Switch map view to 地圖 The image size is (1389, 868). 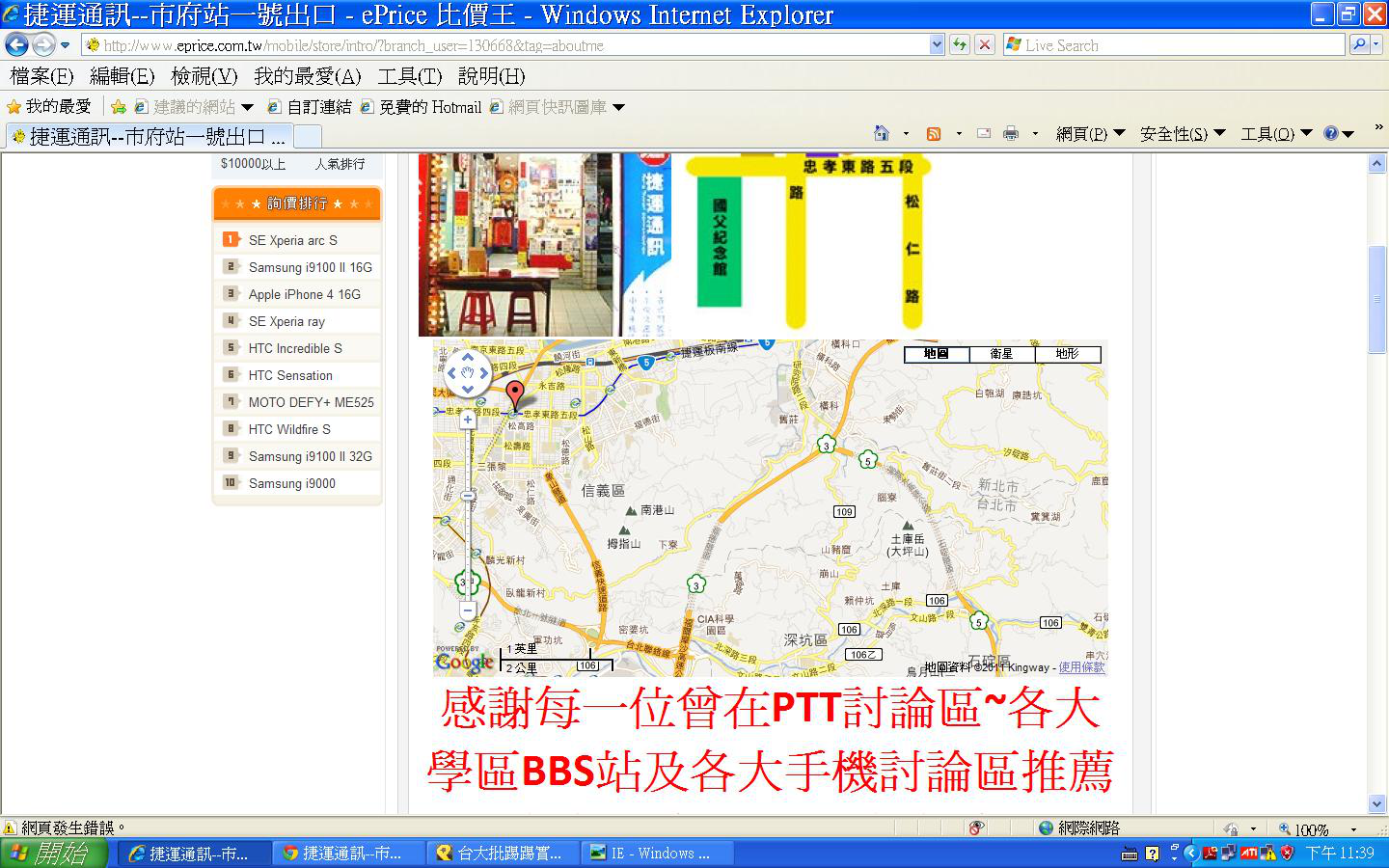point(937,354)
